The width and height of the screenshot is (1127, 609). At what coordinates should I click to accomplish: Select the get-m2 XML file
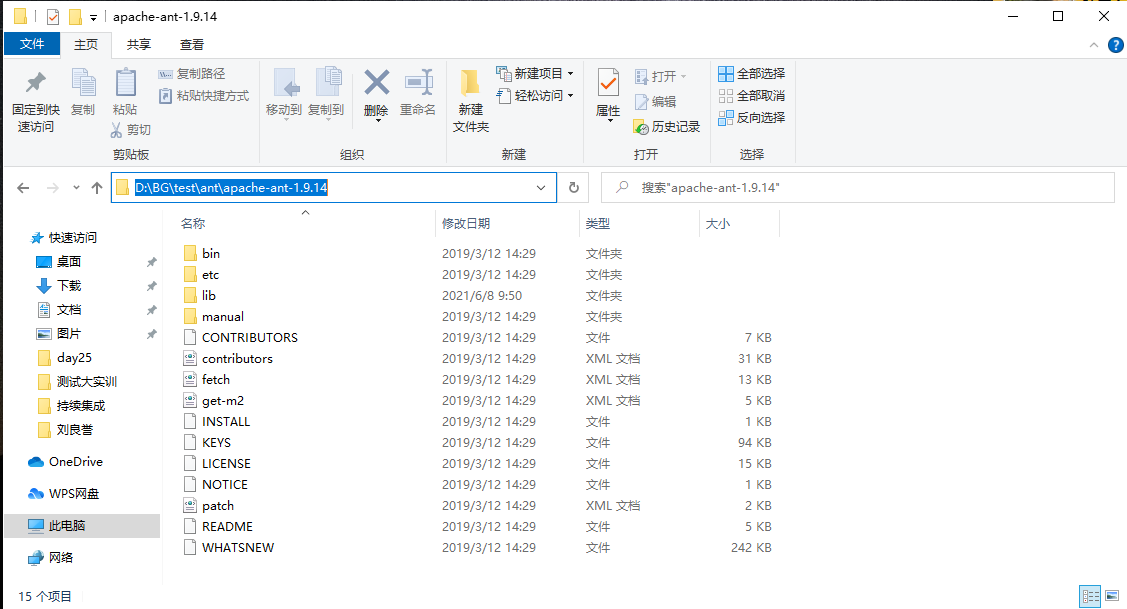213,400
